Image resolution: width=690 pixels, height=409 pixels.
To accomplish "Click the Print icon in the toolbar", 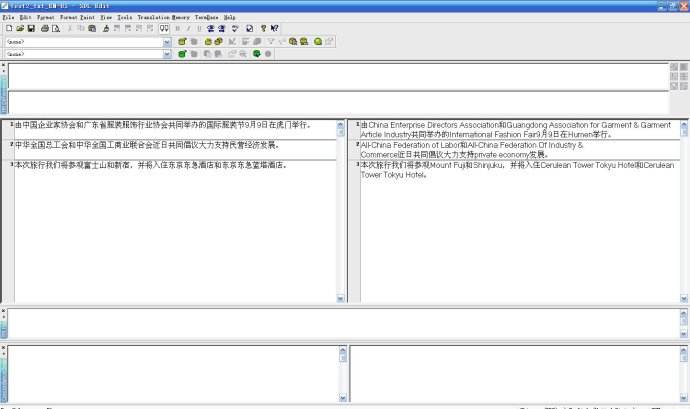I will pyautogui.click(x=44, y=29).
